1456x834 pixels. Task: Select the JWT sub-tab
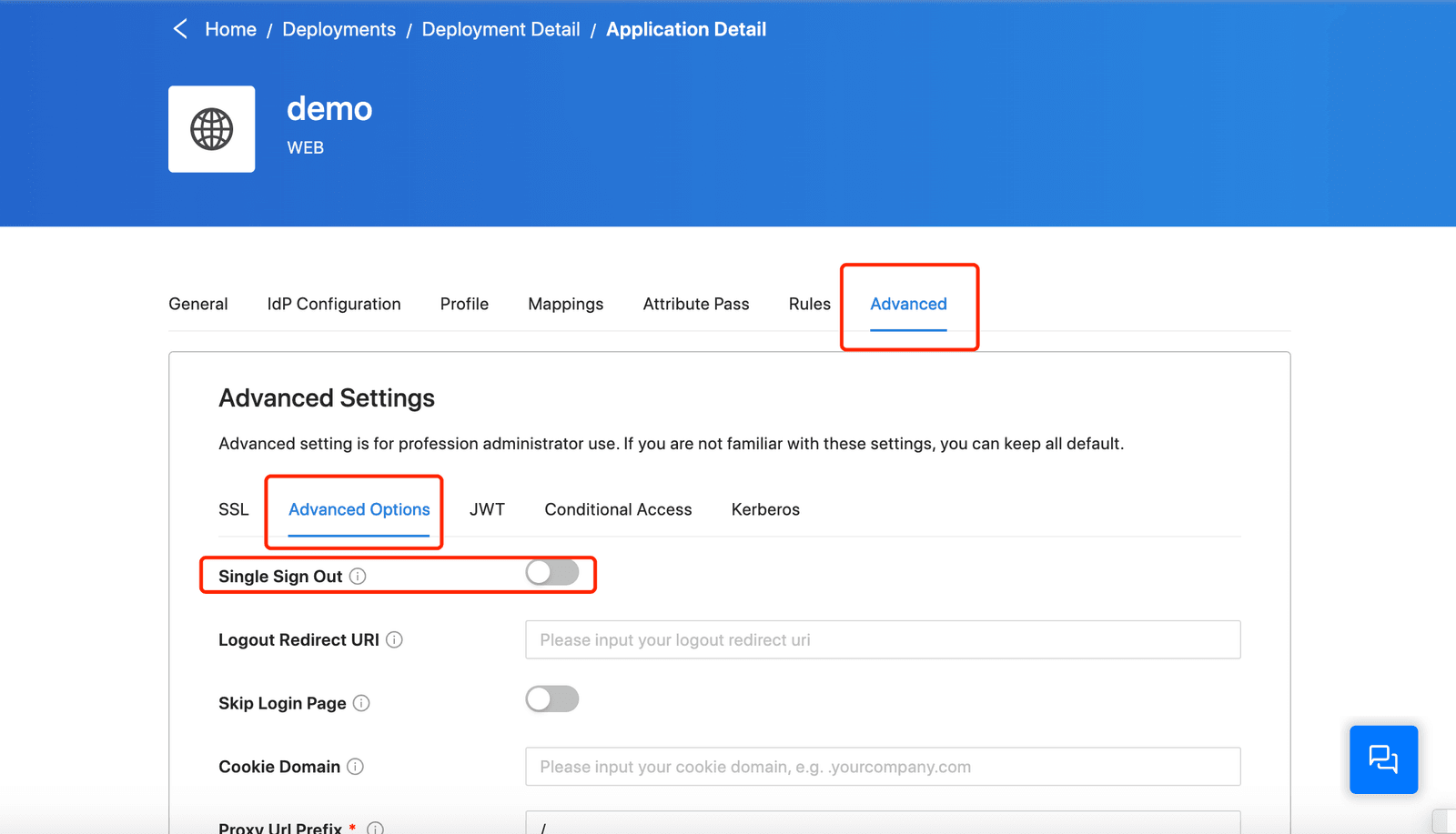pos(487,509)
